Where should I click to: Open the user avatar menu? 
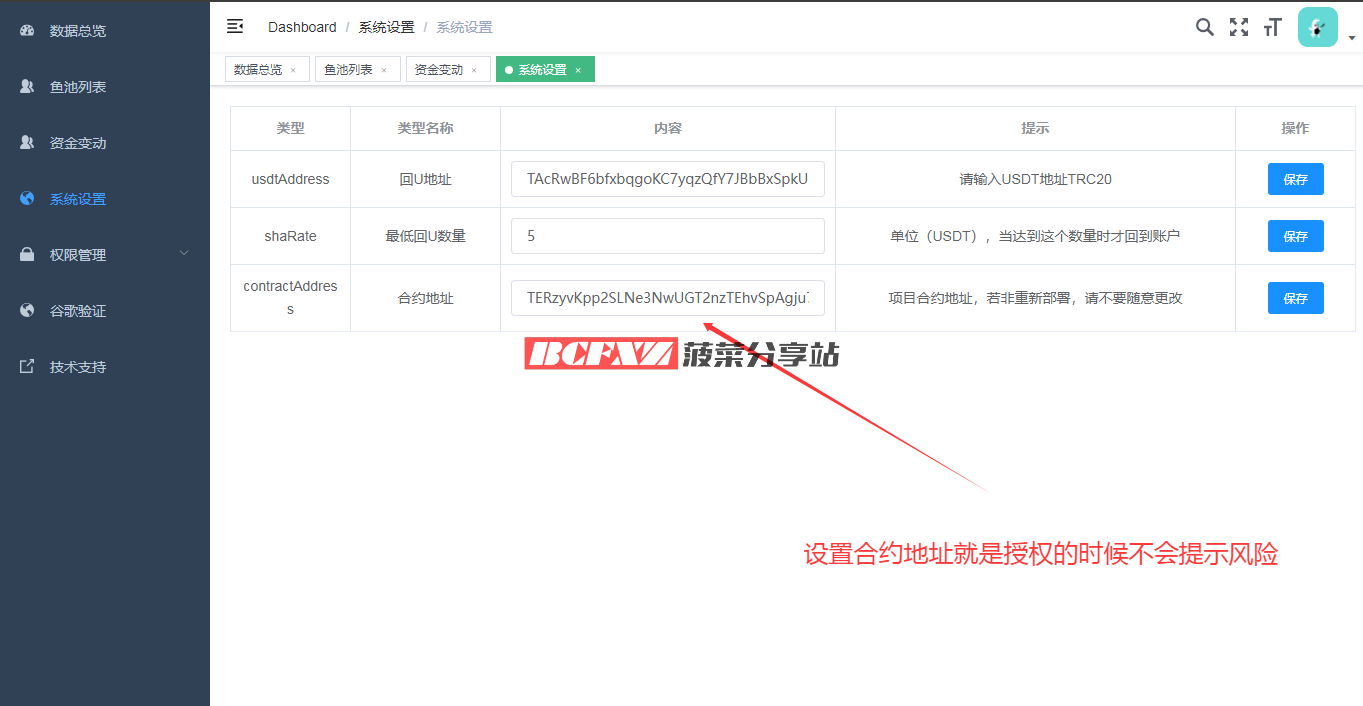[x=1318, y=27]
